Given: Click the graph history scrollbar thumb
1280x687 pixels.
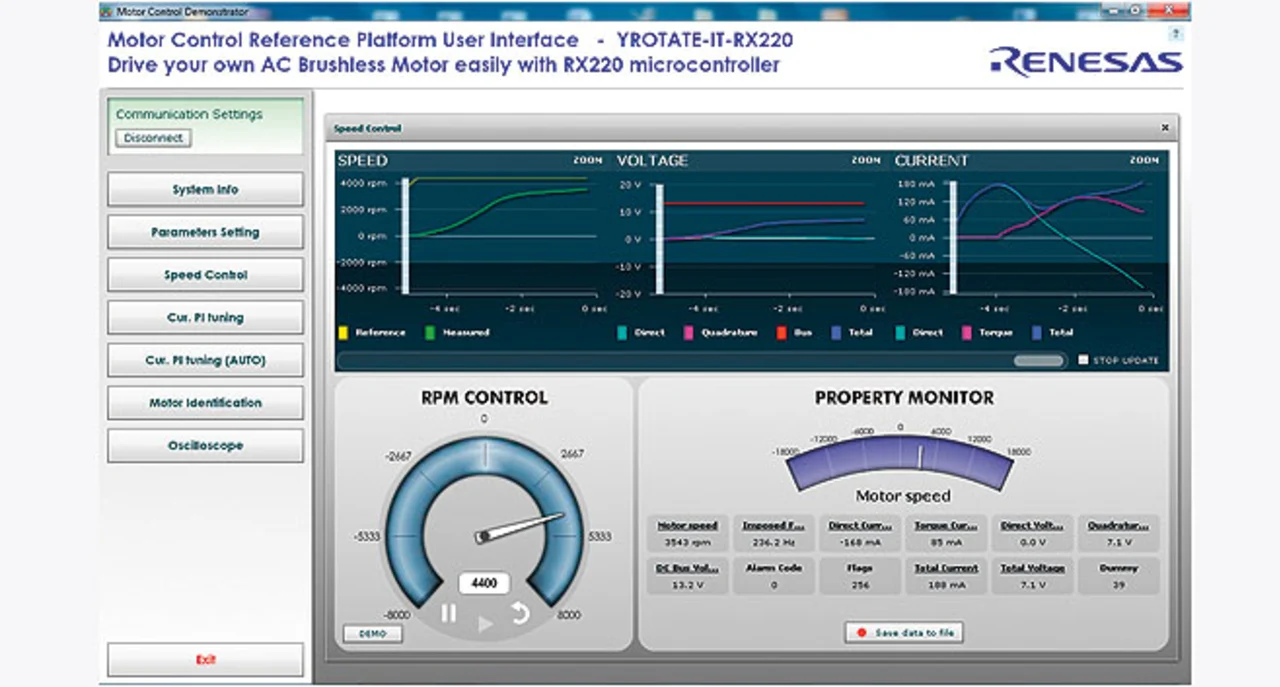Looking at the screenshot, I should 1039,360.
